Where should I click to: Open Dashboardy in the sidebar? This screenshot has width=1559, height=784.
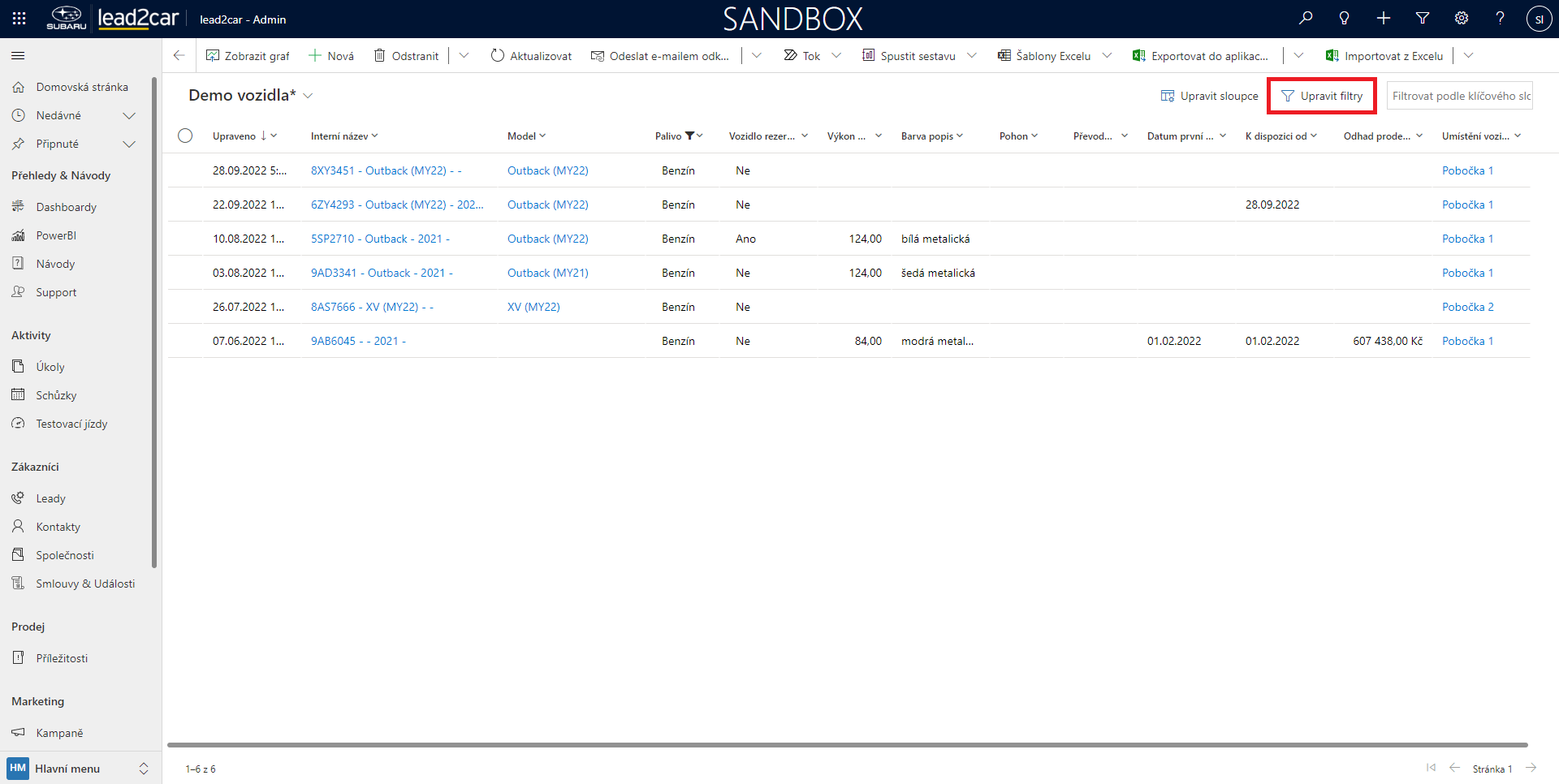coord(66,207)
